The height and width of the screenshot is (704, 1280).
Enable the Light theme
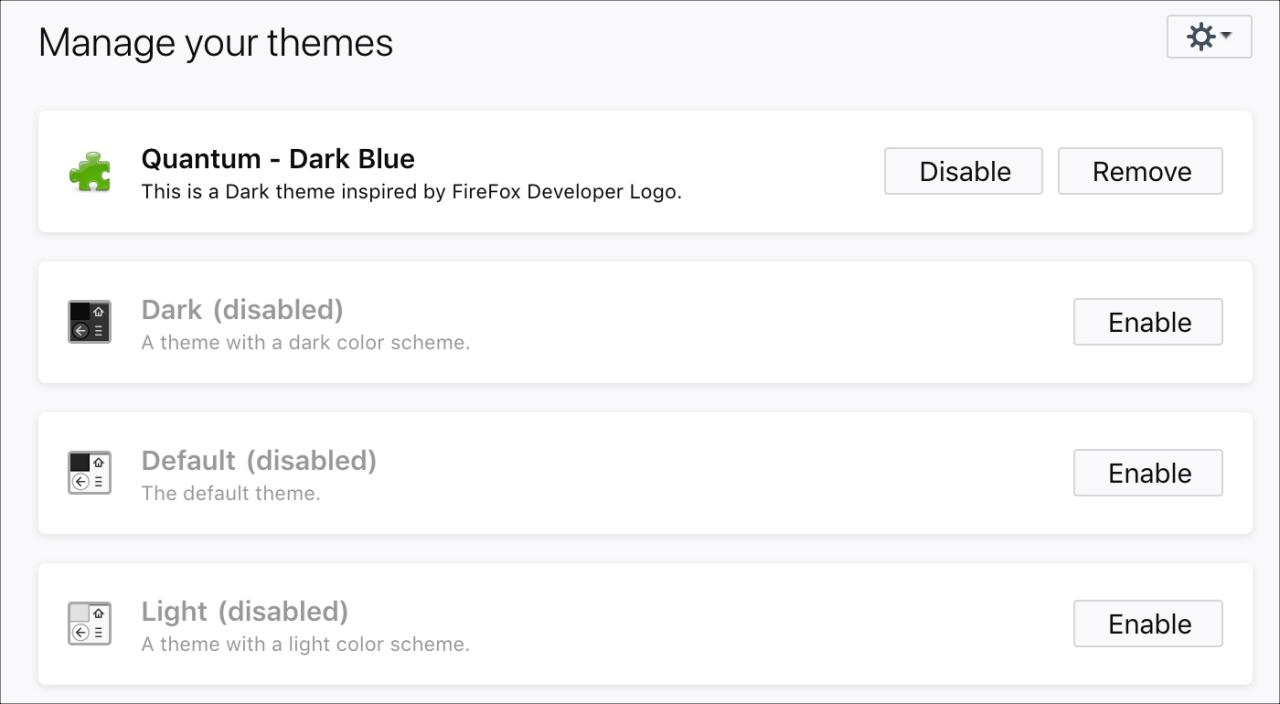click(1148, 624)
